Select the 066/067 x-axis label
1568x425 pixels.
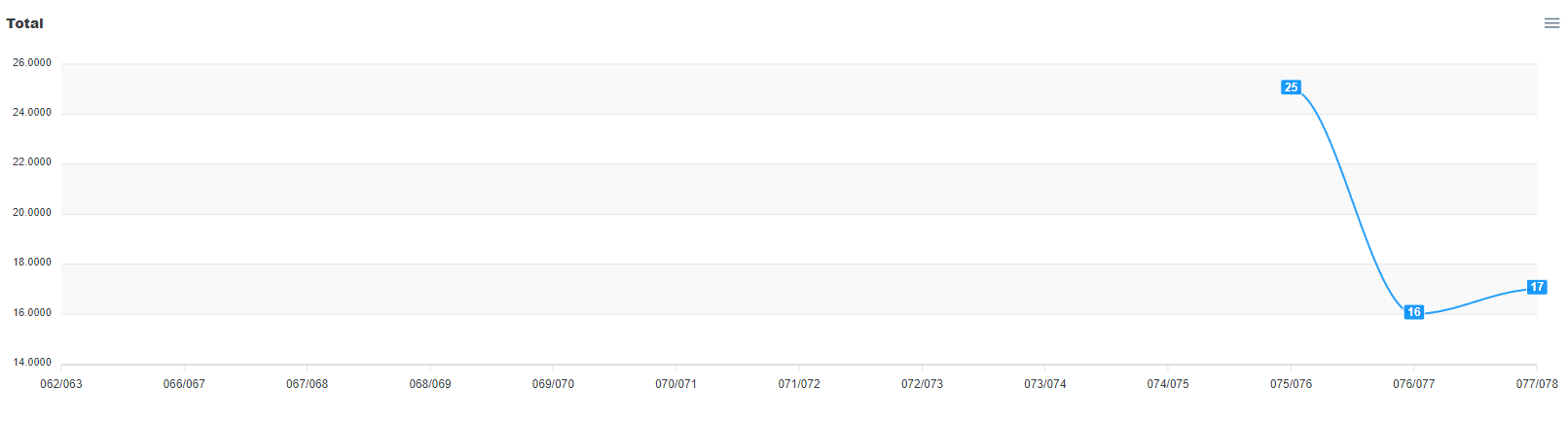pyautogui.click(x=184, y=384)
